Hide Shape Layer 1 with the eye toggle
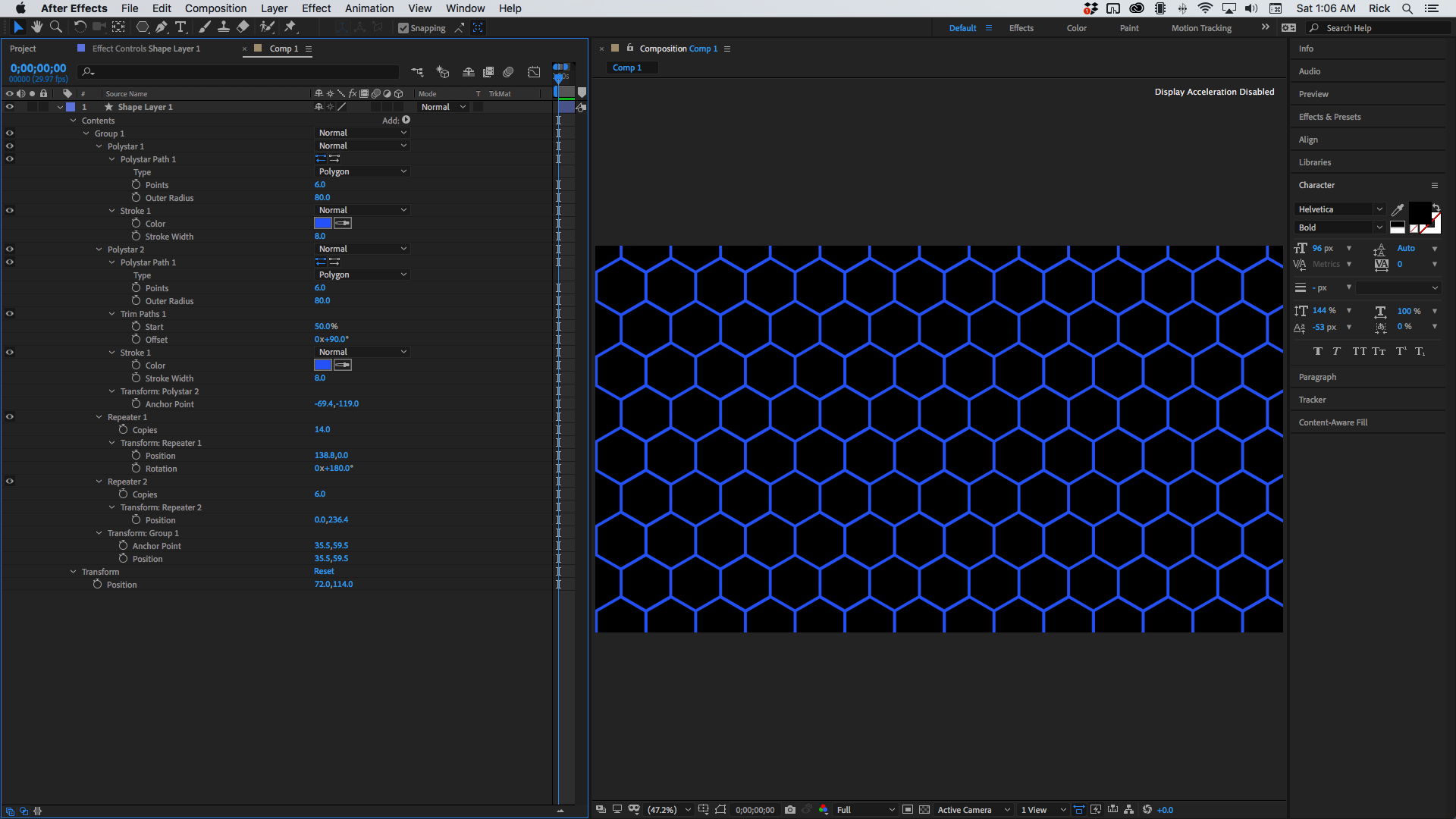Image resolution: width=1456 pixels, height=819 pixels. tap(10, 107)
